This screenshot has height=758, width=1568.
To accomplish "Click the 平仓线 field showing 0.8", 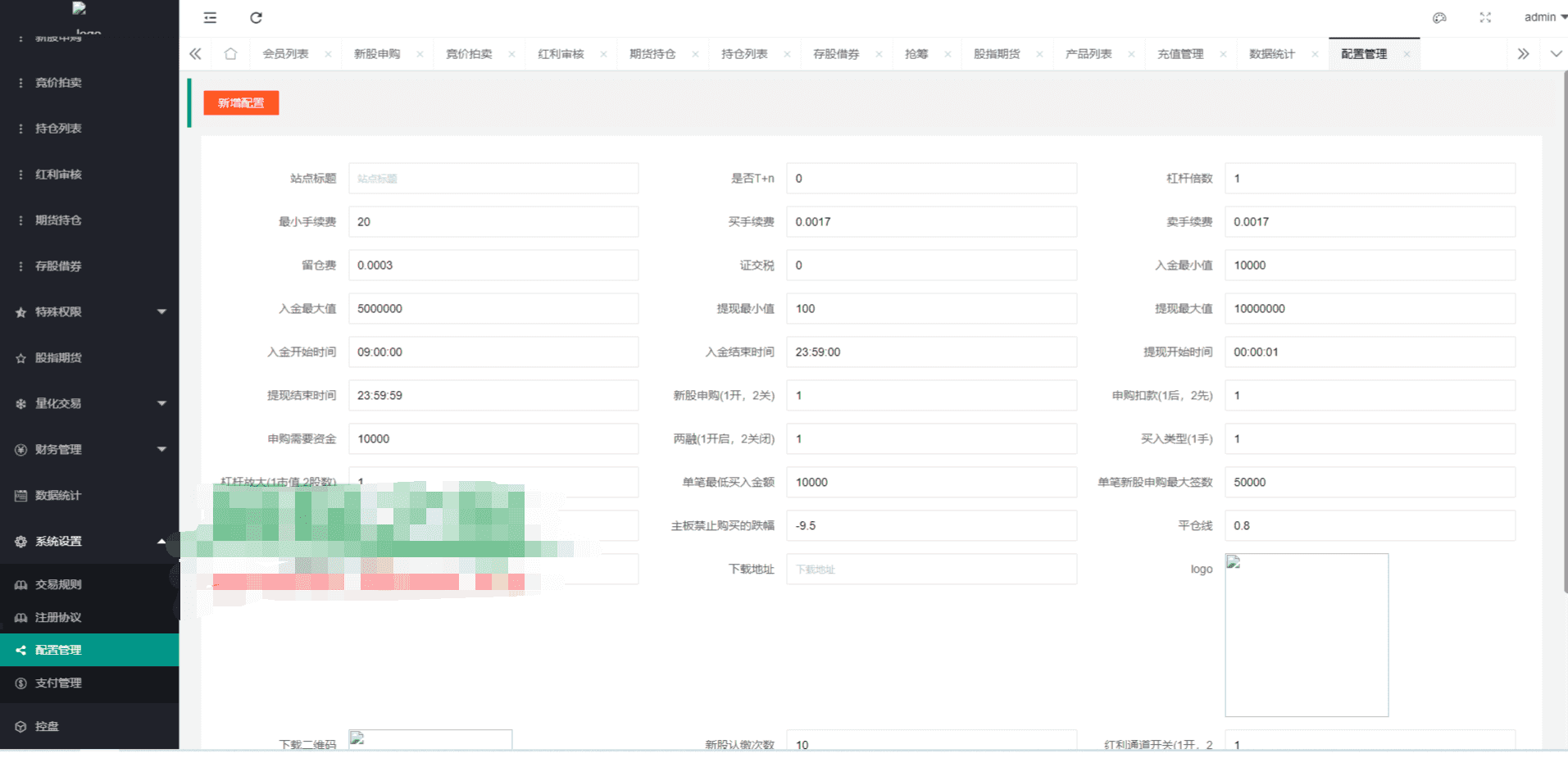I will click(x=1370, y=526).
